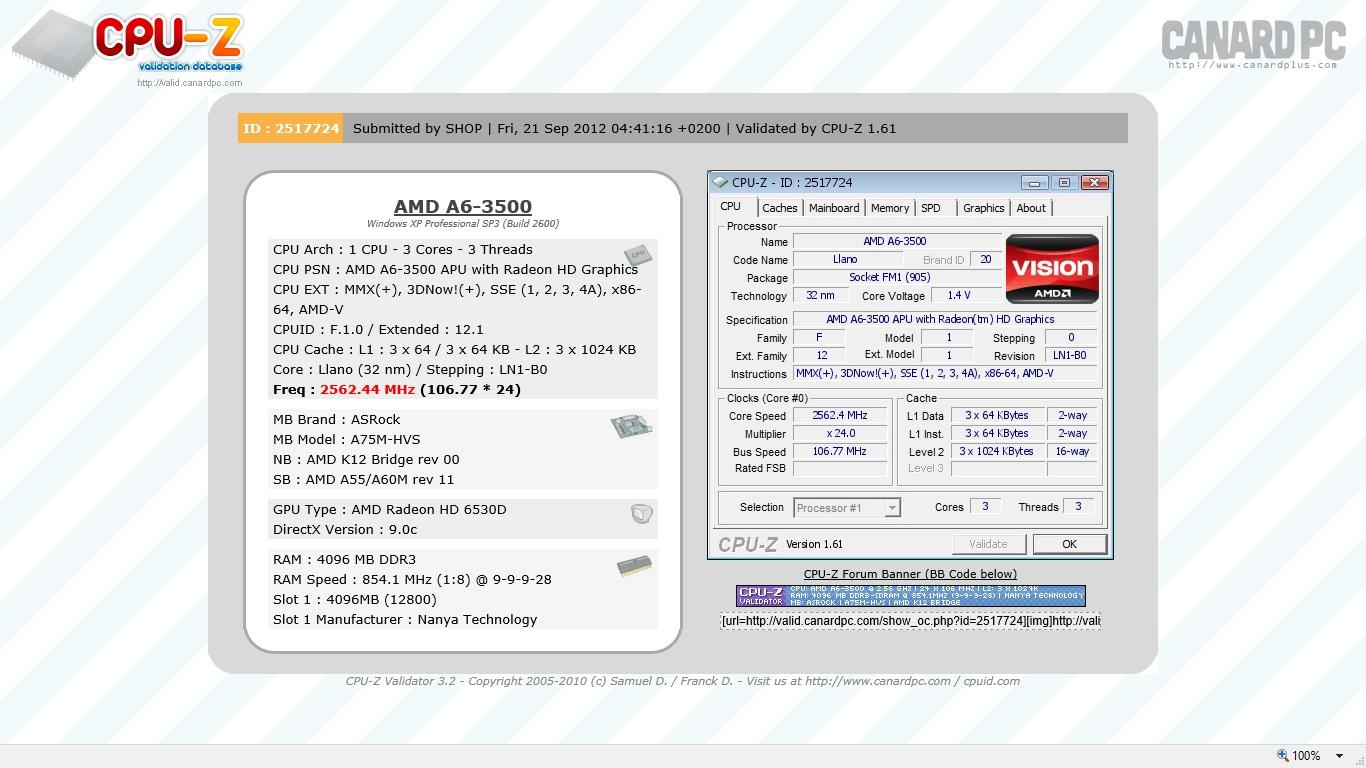Click the CPU-Z Validator forum banner image
Viewport: 1366px width, 768px height.
click(911, 596)
